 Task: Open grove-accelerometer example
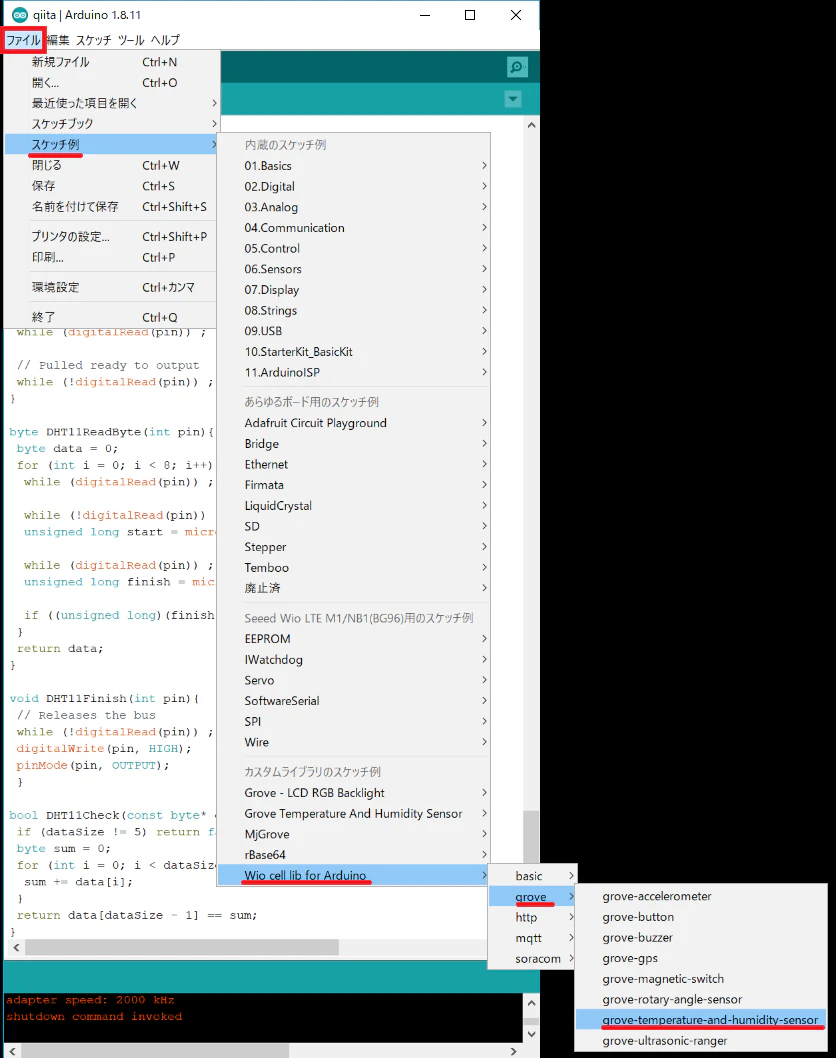click(x=701, y=897)
